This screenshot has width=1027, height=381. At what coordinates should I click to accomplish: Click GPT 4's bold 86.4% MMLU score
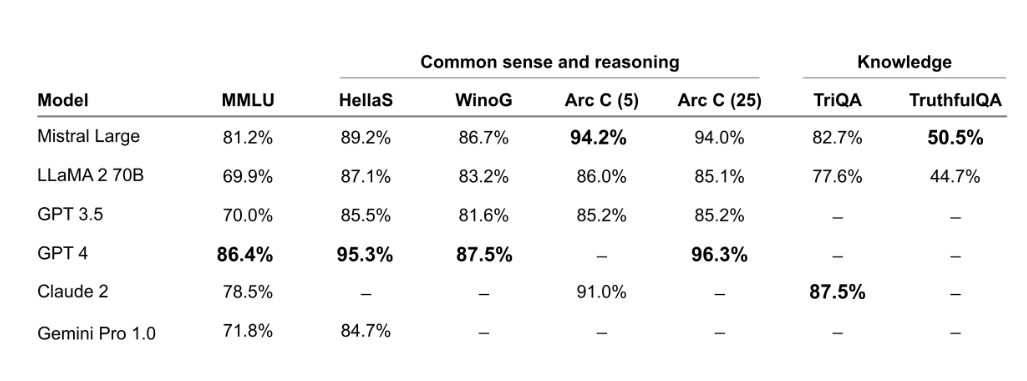[245, 255]
